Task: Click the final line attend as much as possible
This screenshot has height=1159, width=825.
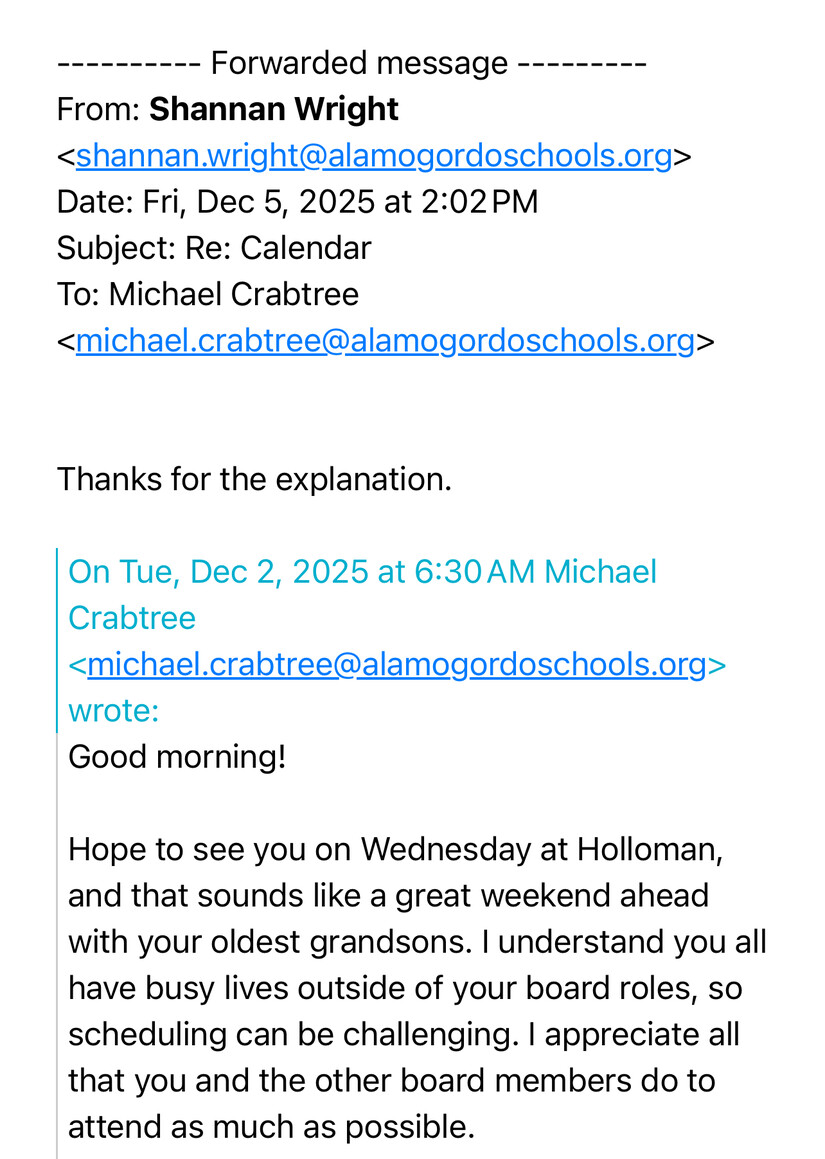Action: (270, 1127)
